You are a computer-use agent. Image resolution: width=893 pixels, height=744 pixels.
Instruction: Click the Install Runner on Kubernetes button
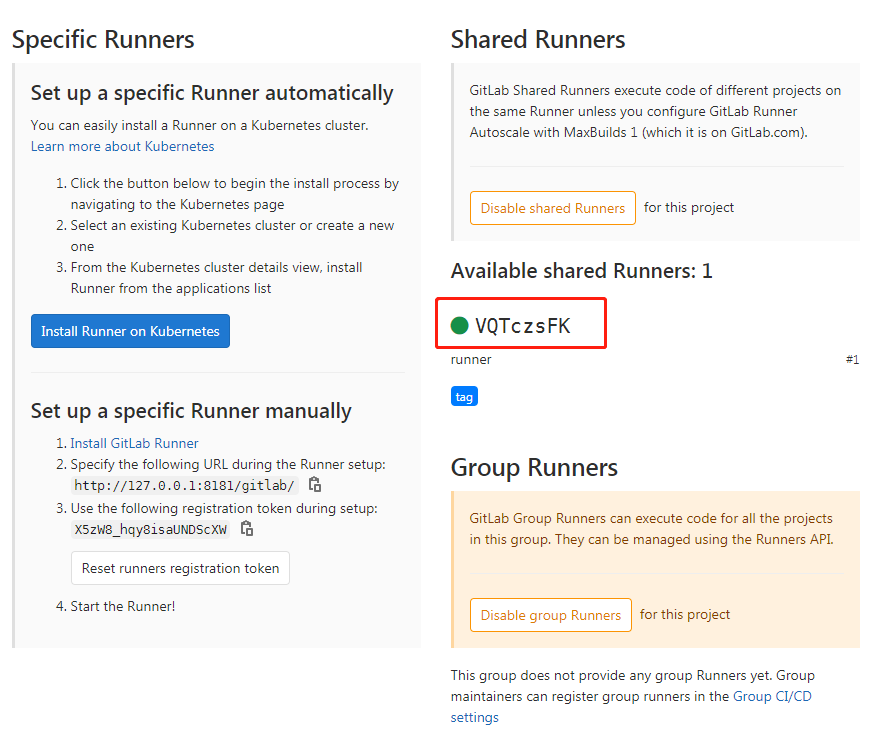(x=130, y=330)
